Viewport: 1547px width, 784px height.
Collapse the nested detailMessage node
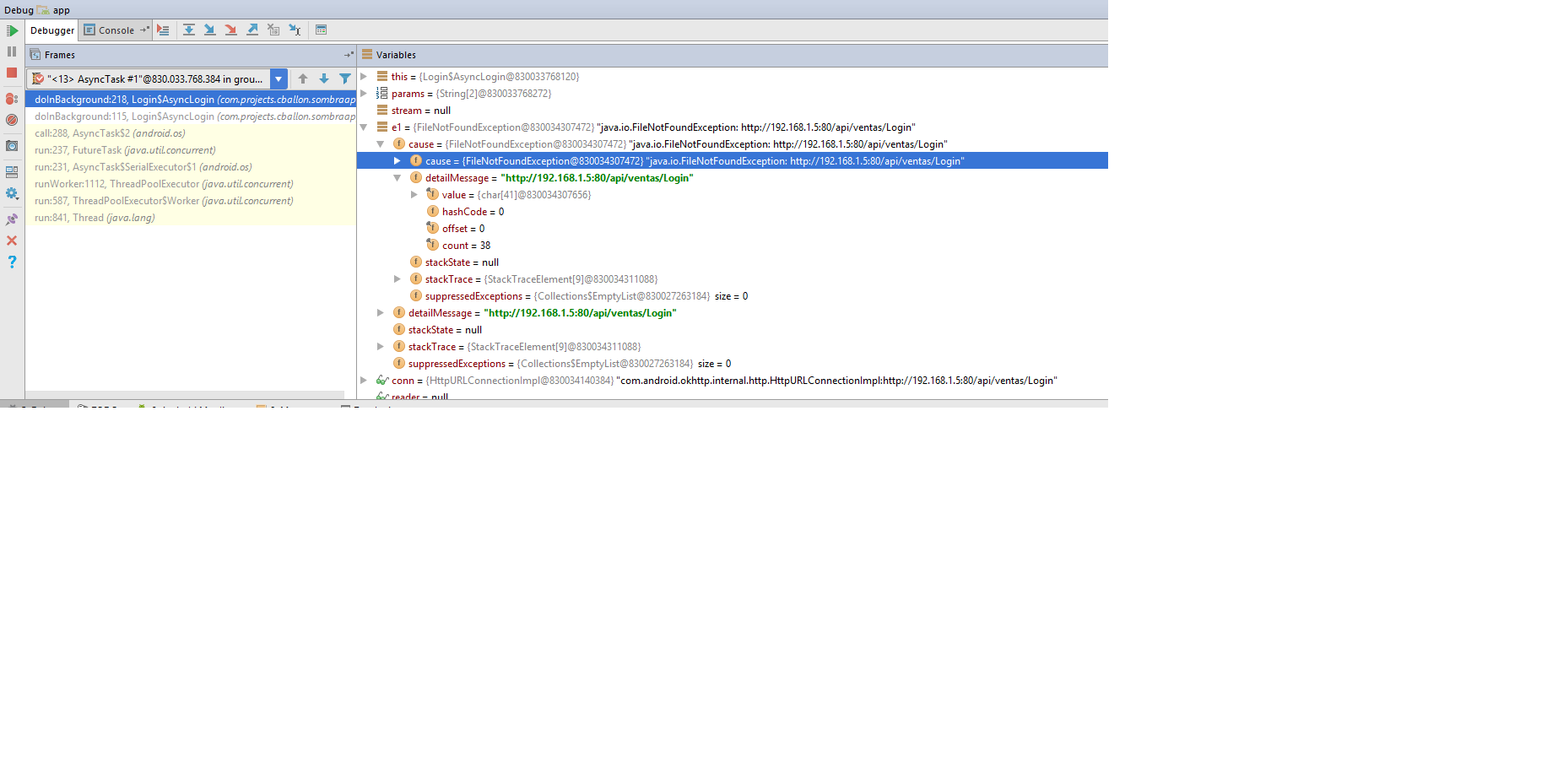(x=397, y=178)
